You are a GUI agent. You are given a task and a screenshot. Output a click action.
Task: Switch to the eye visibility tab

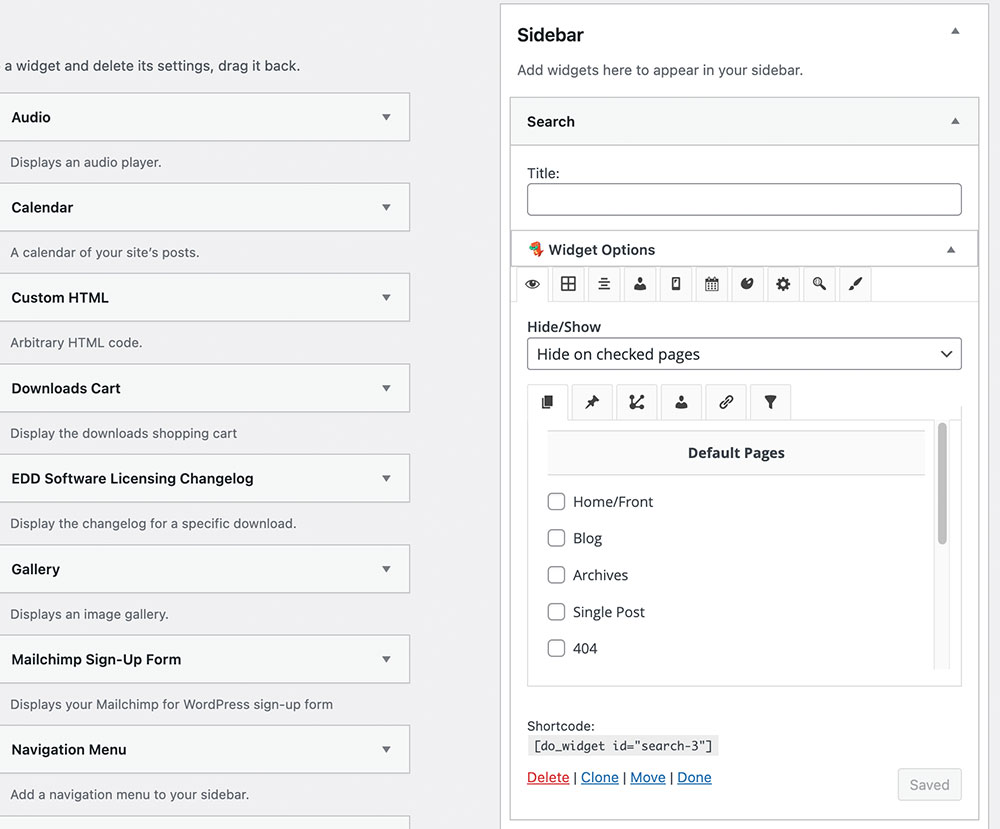coord(532,284)
